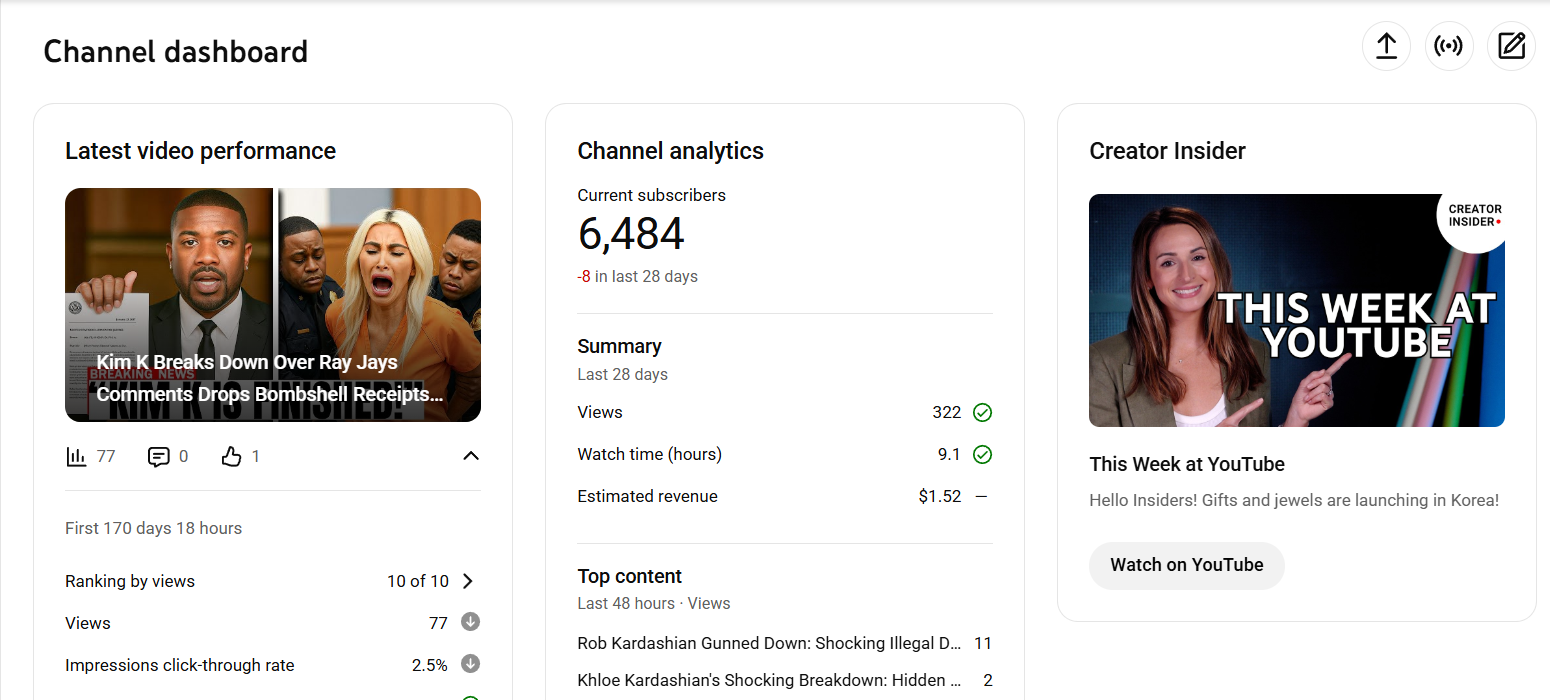Open comments icon under latest video
This screenshot has height=700, width=1550.
tap(158, 457)
